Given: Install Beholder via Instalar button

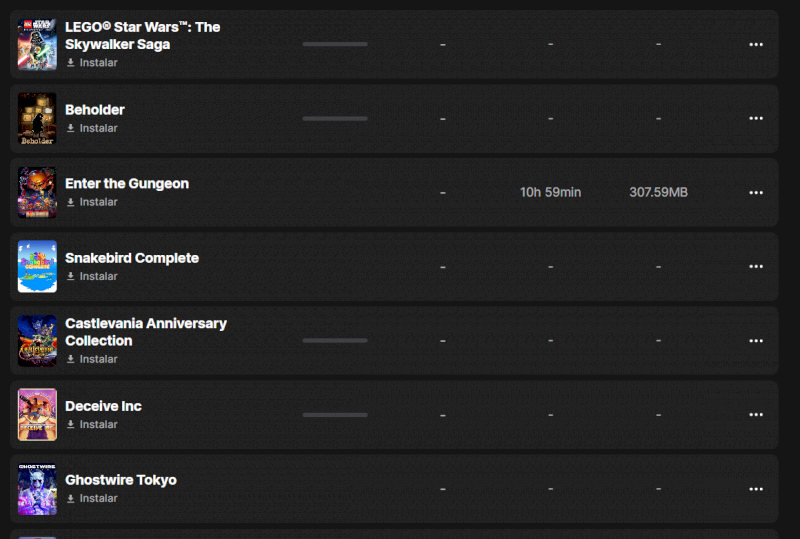Looking at the screenshot, I should (x=92, y=128).
